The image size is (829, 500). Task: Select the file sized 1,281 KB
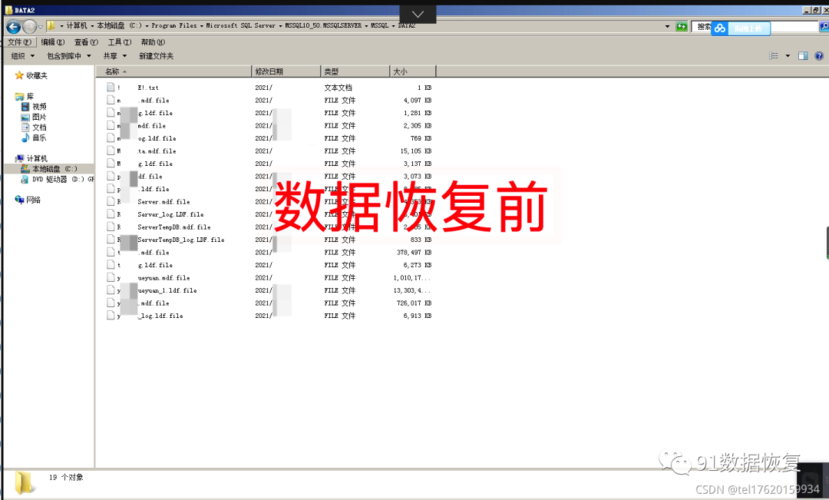(269, 113)
